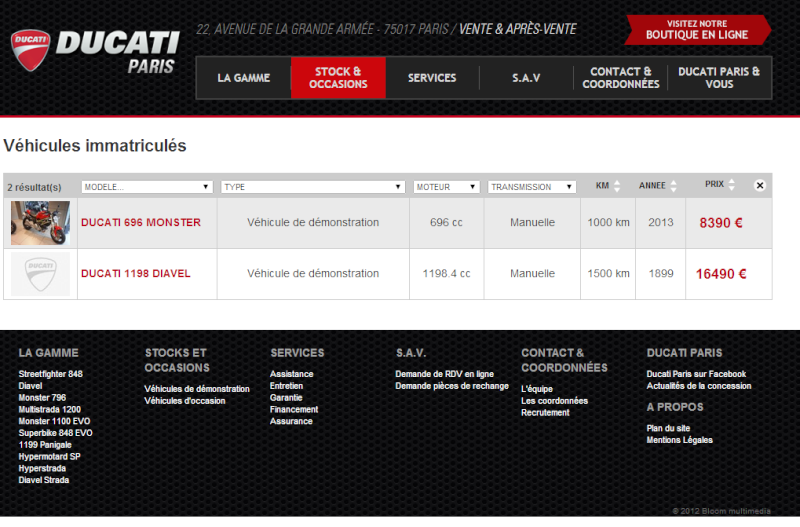The height and width of the screenshot is (527, 800).
Task: Open the MOTEUR filter dropdown
Action: pos(446,187)
